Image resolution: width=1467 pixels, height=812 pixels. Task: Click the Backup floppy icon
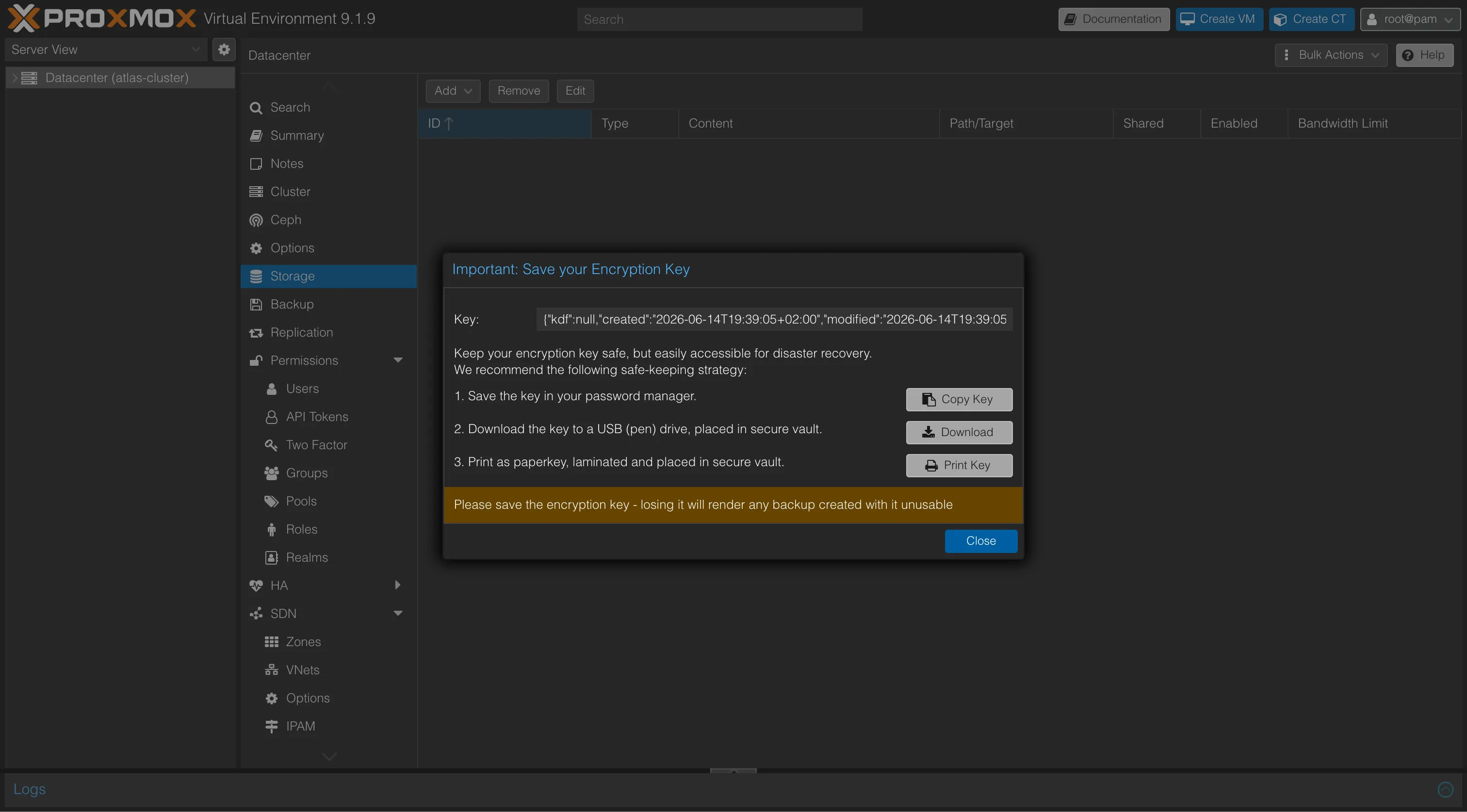pyautogui.click(x=256, y=305)
